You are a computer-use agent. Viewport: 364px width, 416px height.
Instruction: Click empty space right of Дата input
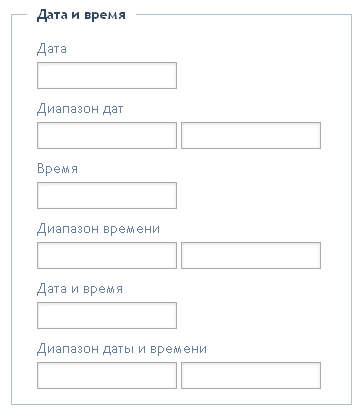pyautogui.click(x=263, y=75)
